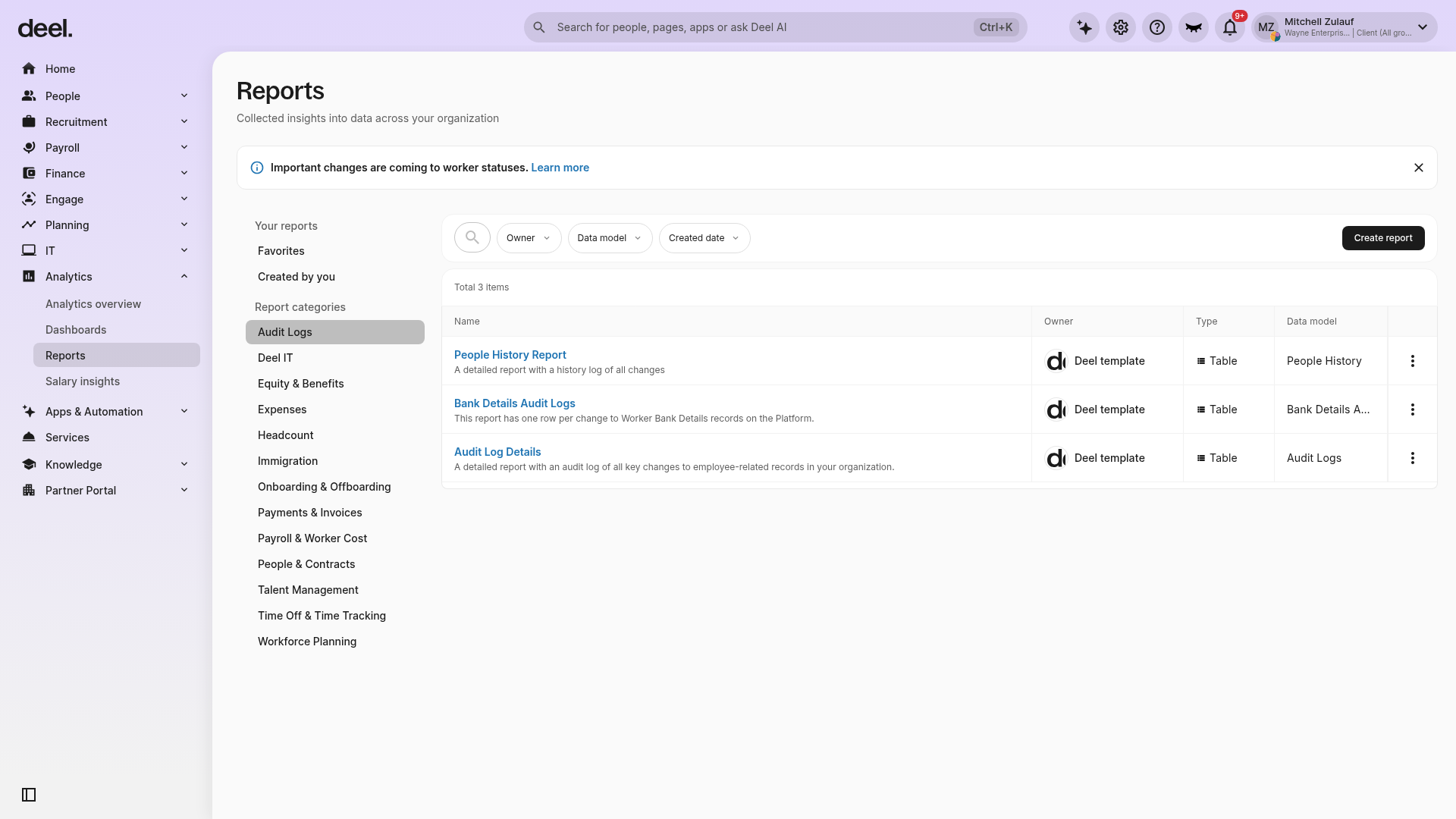
Task: Click the Engage sidebar icon
Action: coord(29,199)
